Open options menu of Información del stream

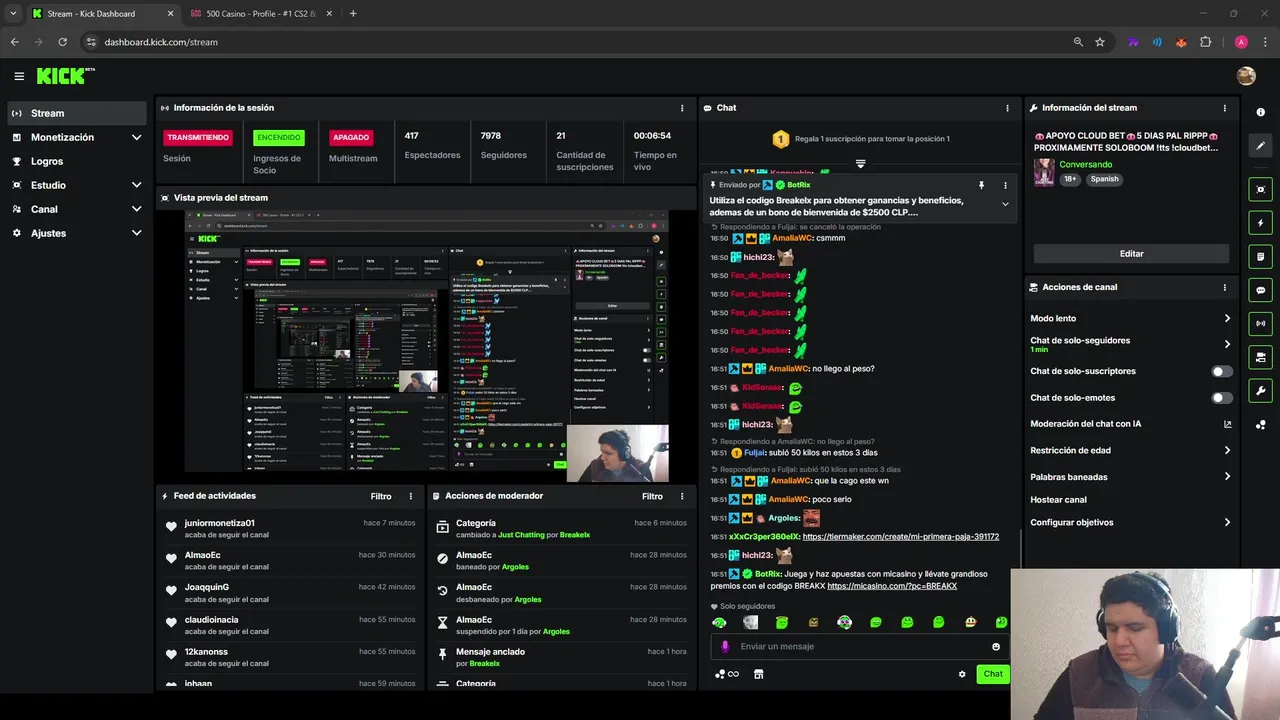(x=1225, y=108)
